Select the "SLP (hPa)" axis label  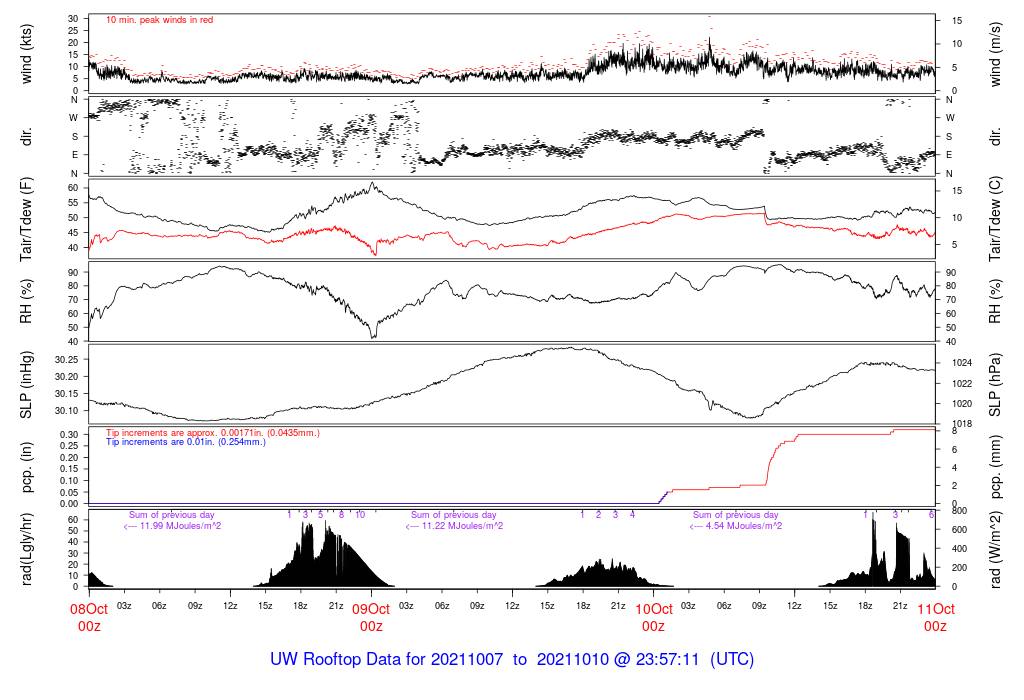995,385
